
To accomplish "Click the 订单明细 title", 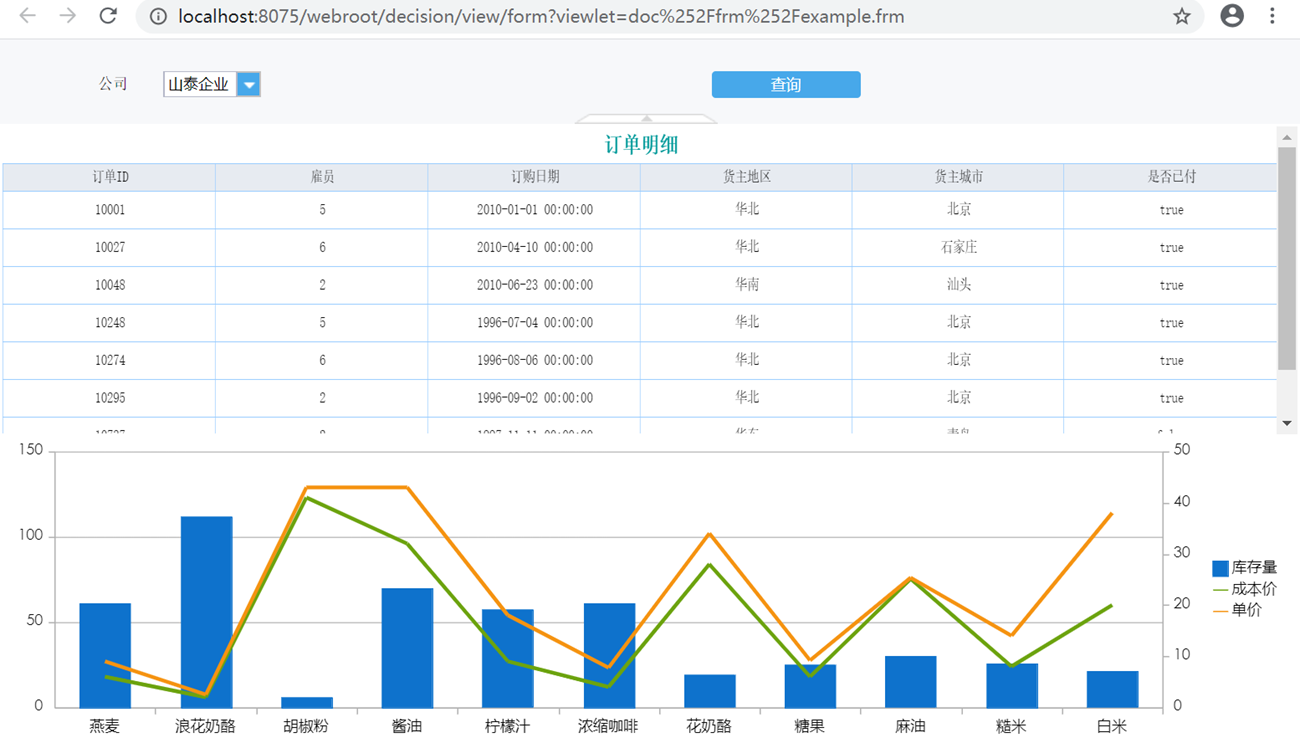I will [x=642, y=145].
